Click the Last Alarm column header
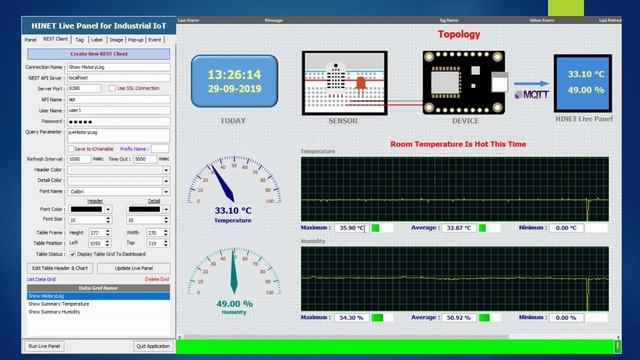Viewport: 640px width, 360px height. click(188, 20)
